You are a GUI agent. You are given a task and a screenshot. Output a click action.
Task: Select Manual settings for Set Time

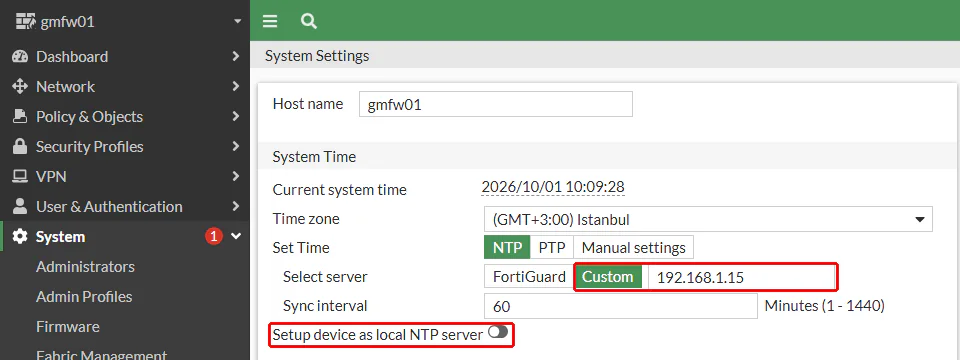pyautogui.click(x=634, y=247)
